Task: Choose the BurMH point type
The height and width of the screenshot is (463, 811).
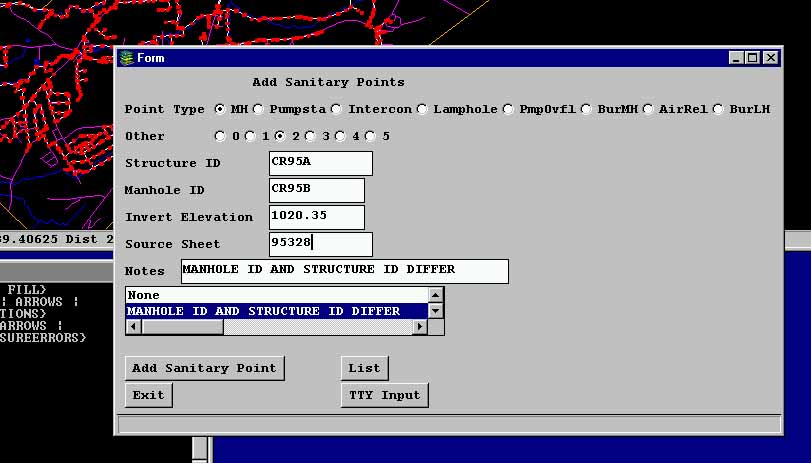Action: point(586,109)
